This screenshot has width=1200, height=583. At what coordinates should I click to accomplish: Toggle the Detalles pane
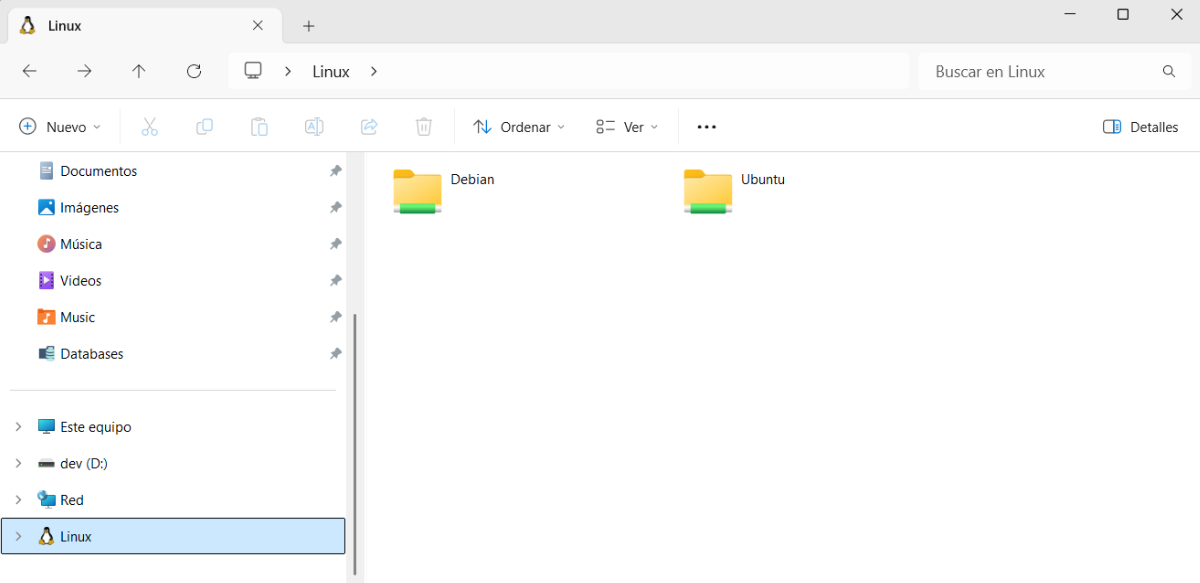tap(1140, 127)
